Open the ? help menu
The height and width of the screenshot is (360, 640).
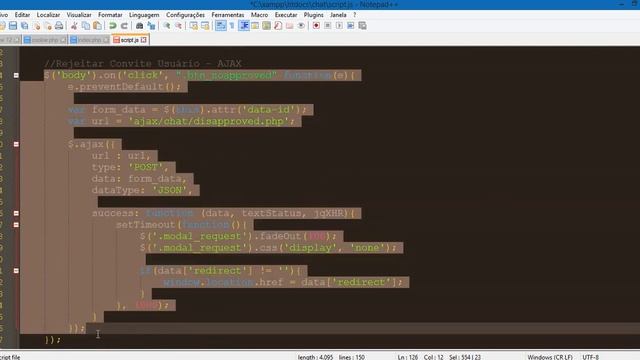click(355, 15)
